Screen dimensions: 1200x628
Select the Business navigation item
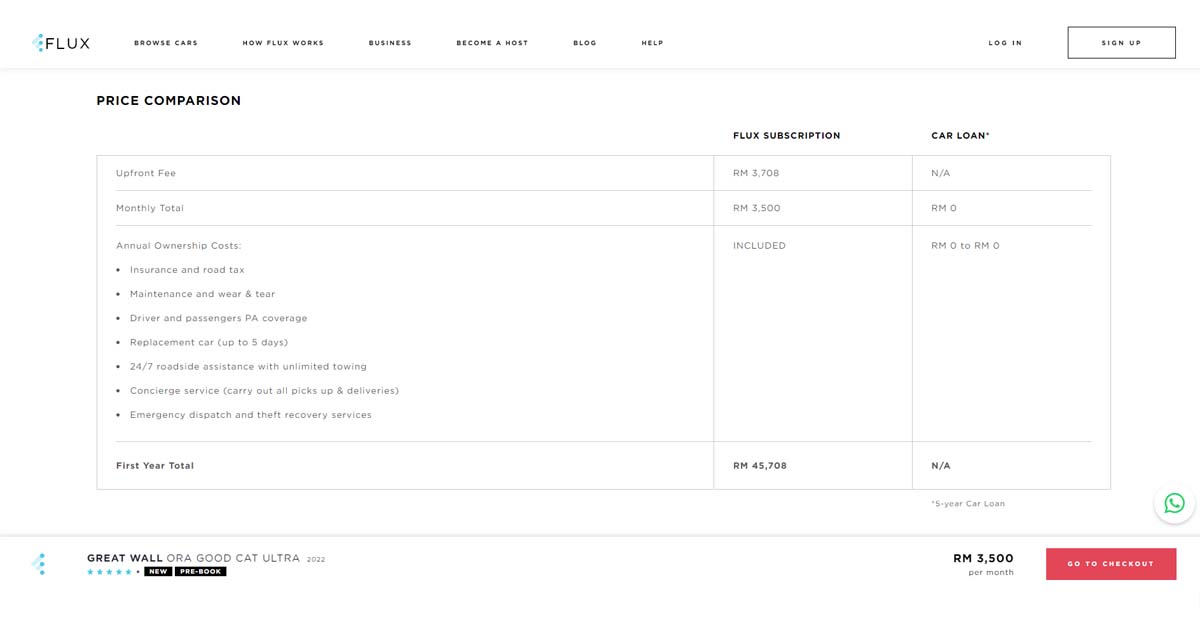click(390, 43)
